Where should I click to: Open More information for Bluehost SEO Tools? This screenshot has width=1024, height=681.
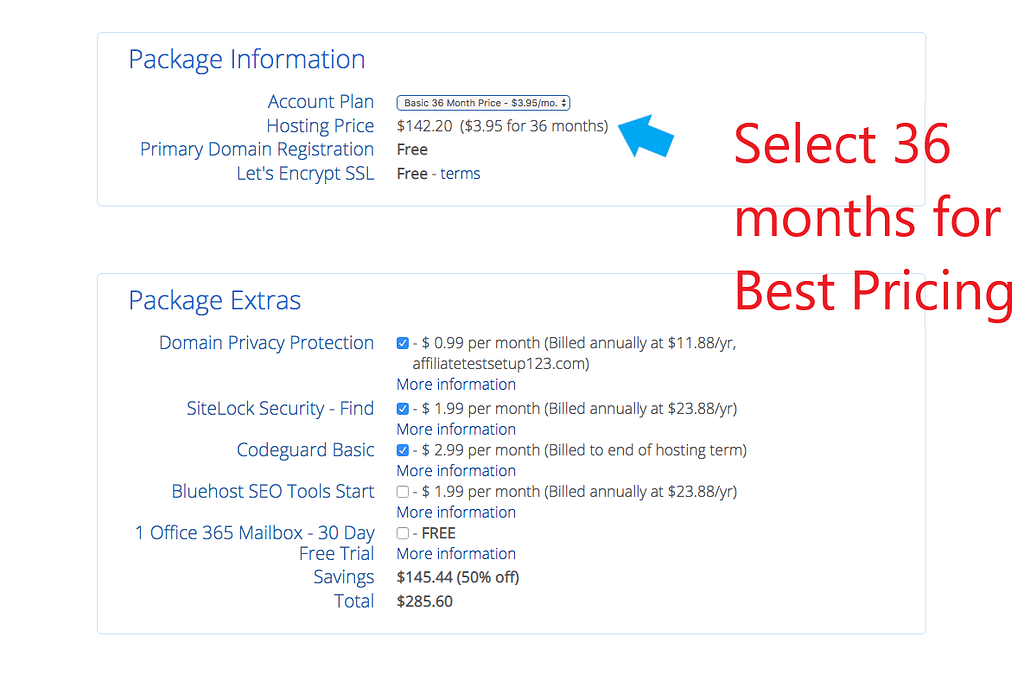[456, 511]
